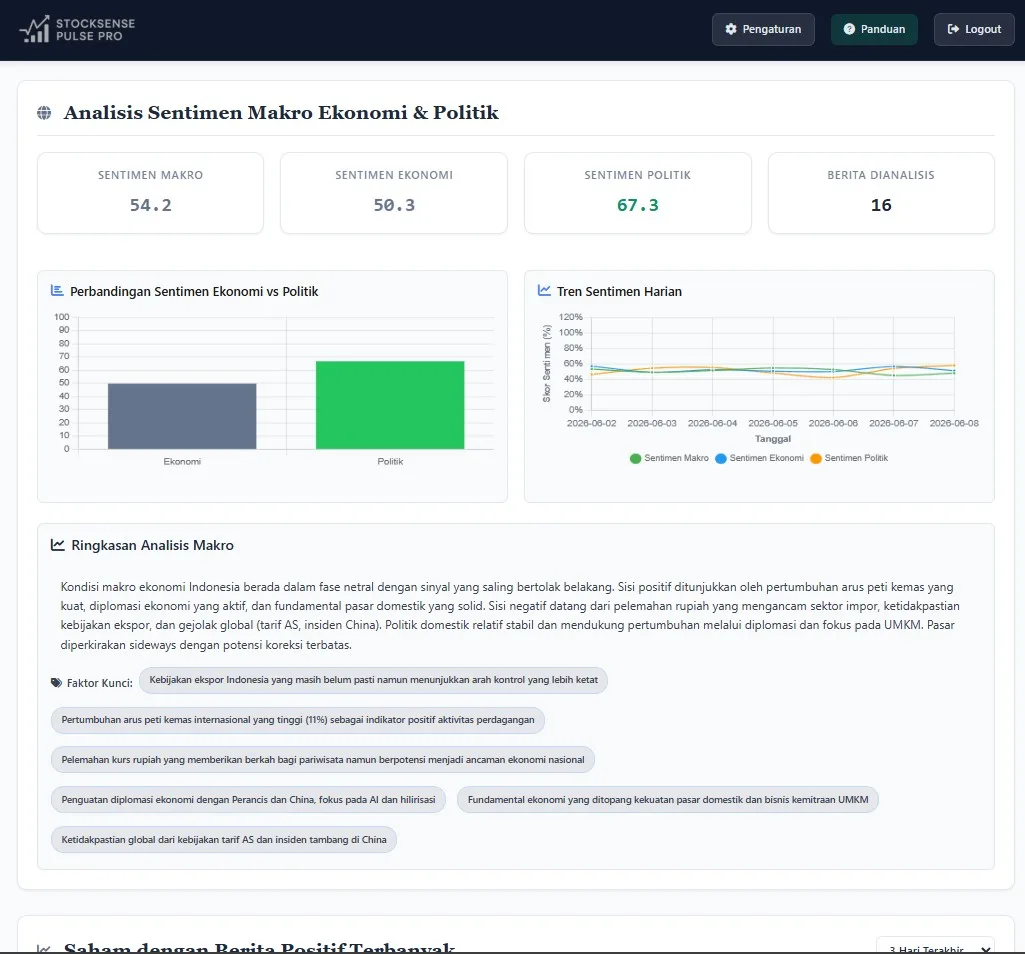Viewport: 1025px width, 954px height.
Task: Click the gray Ekonomi bar in chart
Action: [x=182, y=416]
